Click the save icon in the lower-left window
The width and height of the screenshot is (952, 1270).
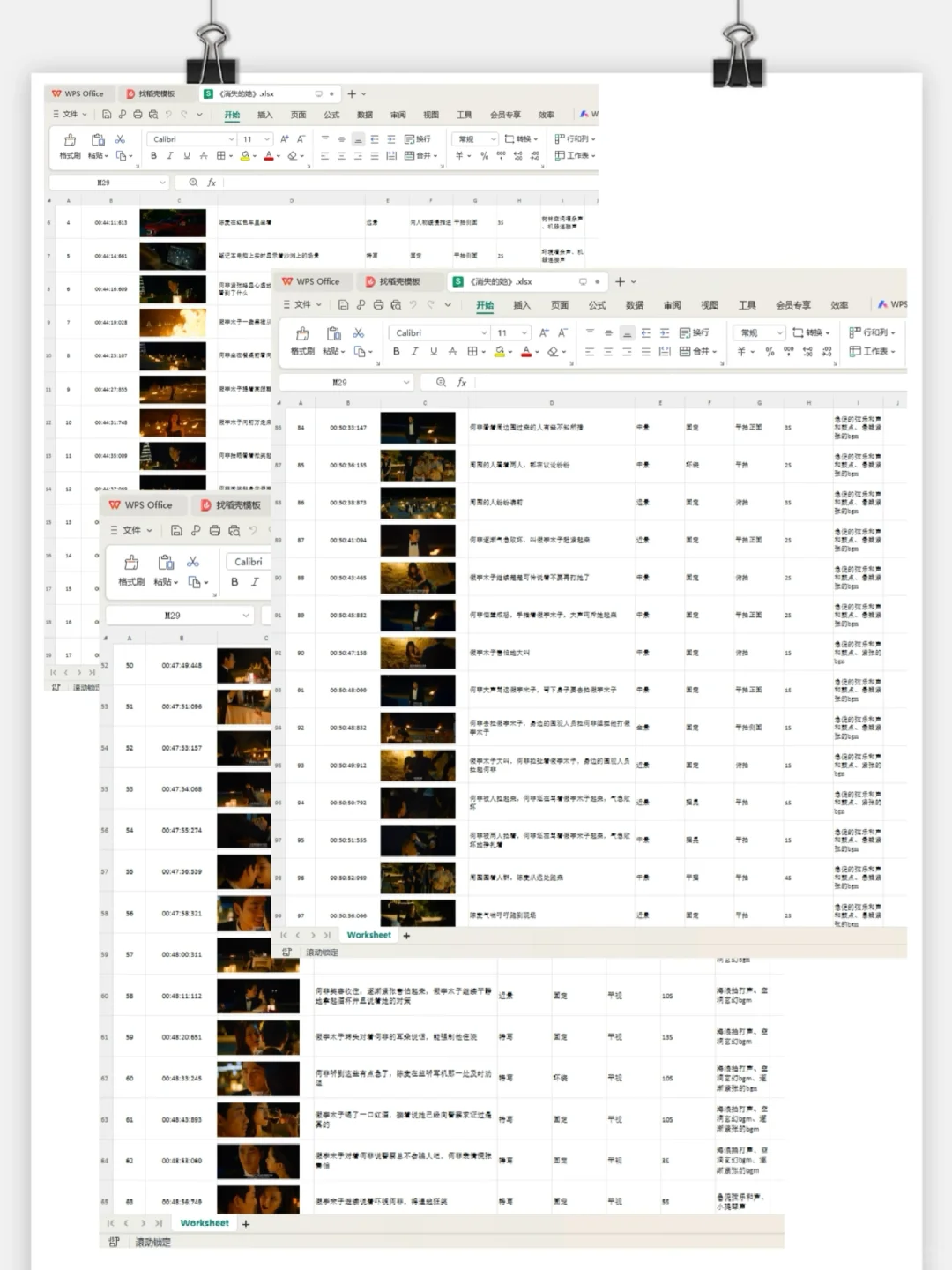point(176,530)
